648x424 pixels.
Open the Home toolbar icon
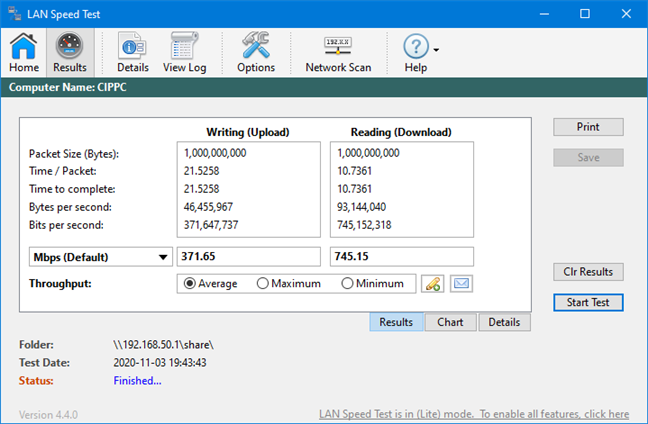point(24,52)
